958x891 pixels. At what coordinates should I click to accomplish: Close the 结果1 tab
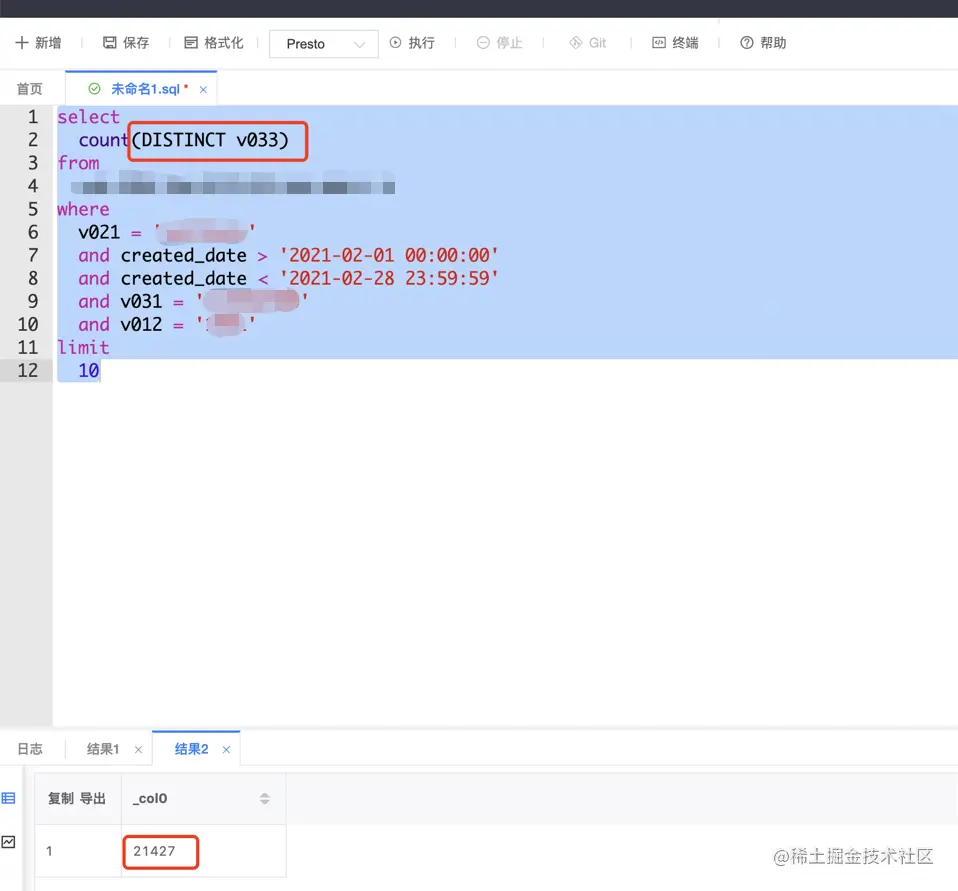point(138,748)
